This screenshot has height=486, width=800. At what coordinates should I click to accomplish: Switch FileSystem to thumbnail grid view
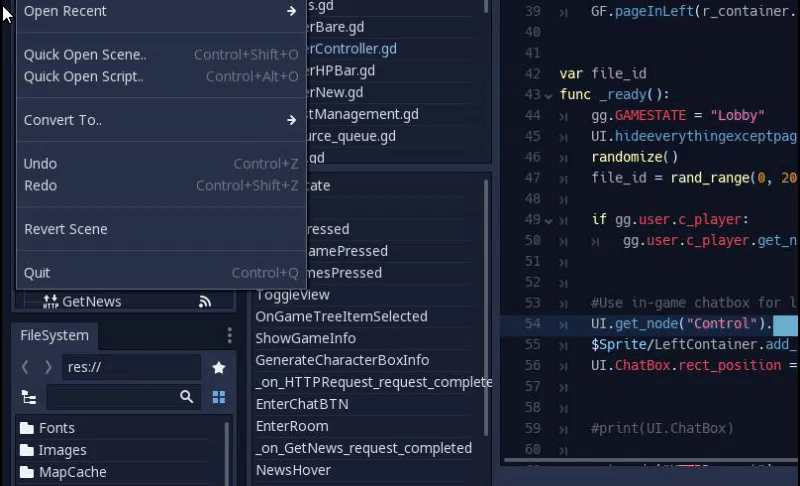click(219, 397)
